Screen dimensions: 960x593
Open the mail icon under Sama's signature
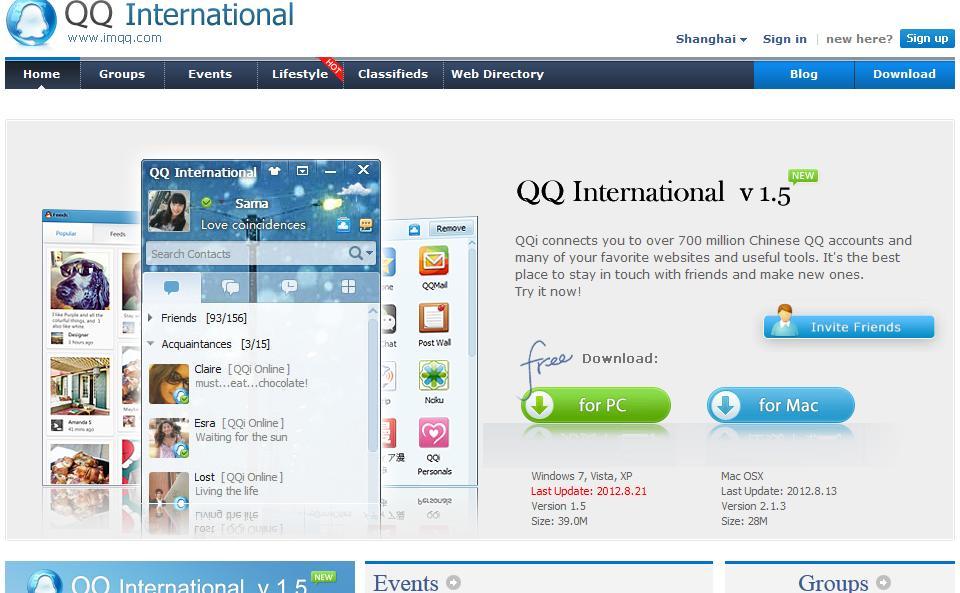click(x=366, y=225)
